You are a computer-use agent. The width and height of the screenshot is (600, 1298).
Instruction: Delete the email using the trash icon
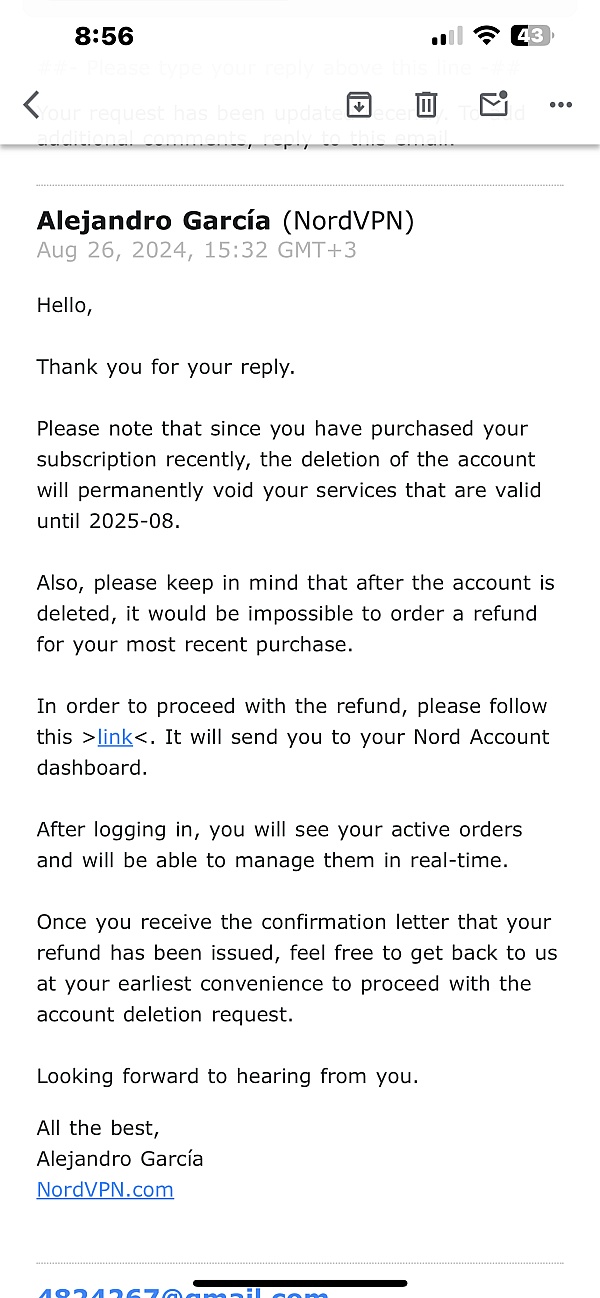pyautogui.click(x=427, y=104)
